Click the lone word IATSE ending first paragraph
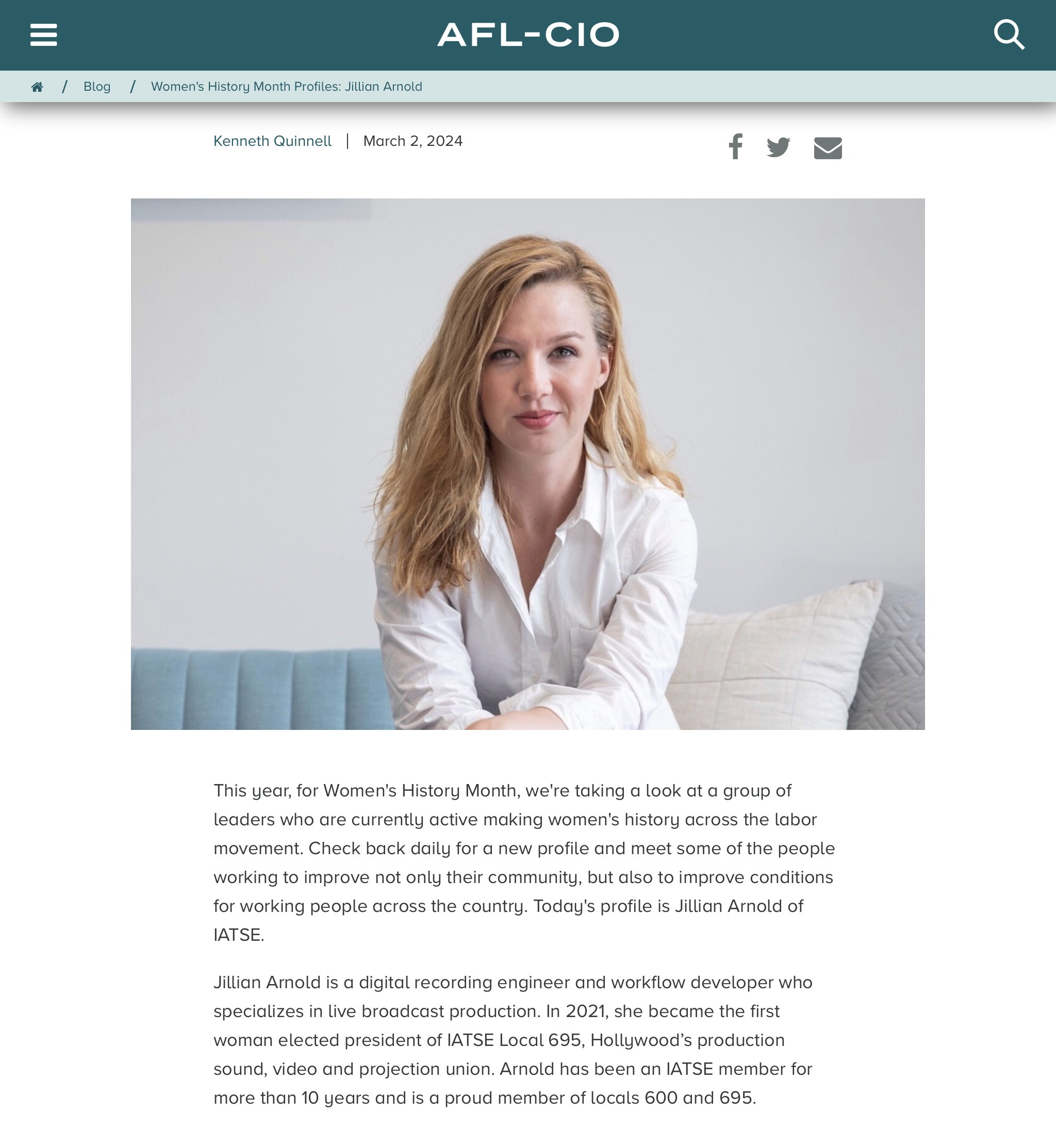The height and width of the screenshot is (1148, 1056). 239,935
